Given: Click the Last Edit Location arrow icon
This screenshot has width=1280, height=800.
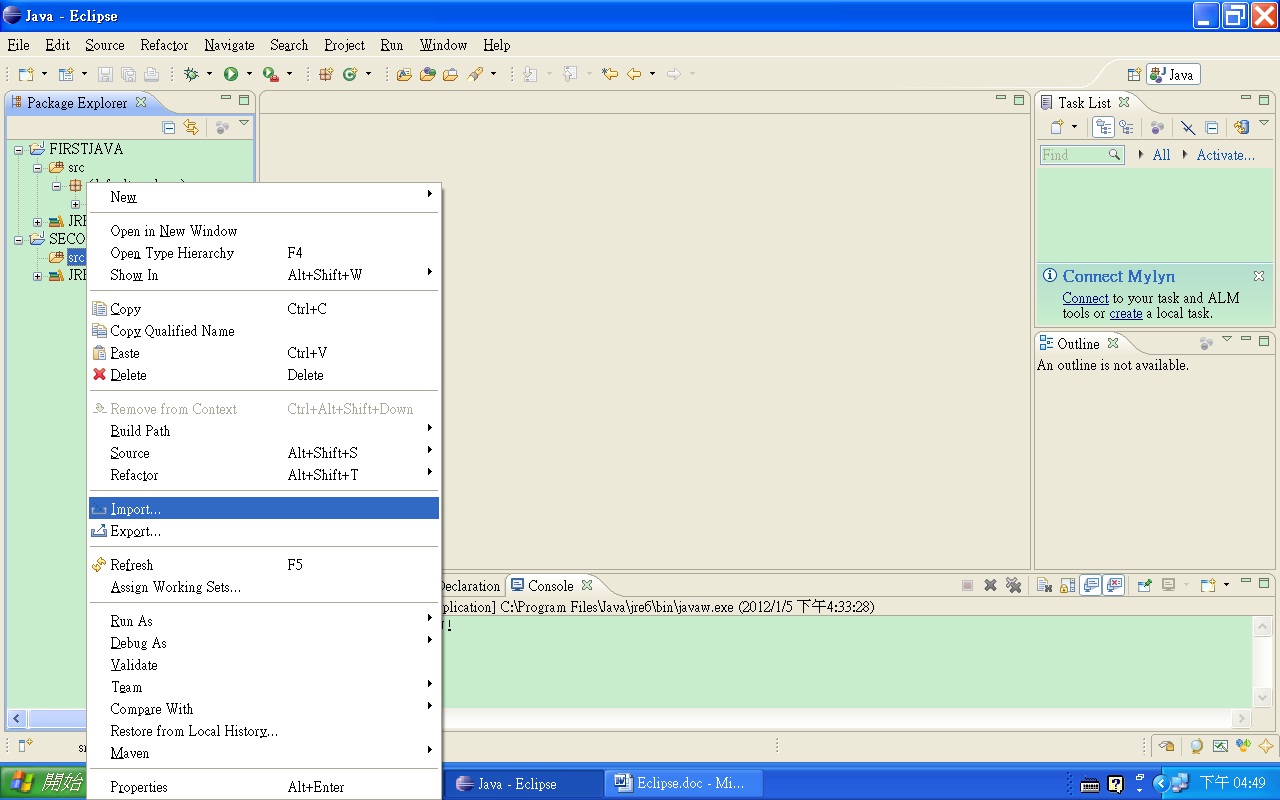Looking at the screenshot, I should click(x=609, y=74).
